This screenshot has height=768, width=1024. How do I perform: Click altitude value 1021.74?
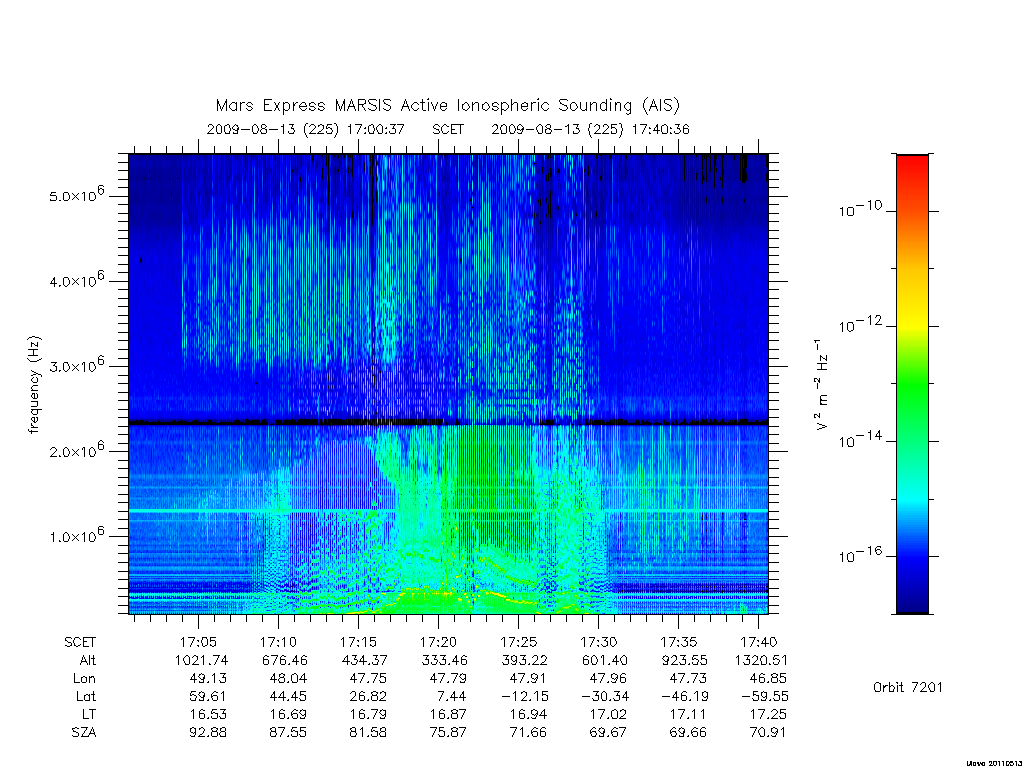pos(201,660)
